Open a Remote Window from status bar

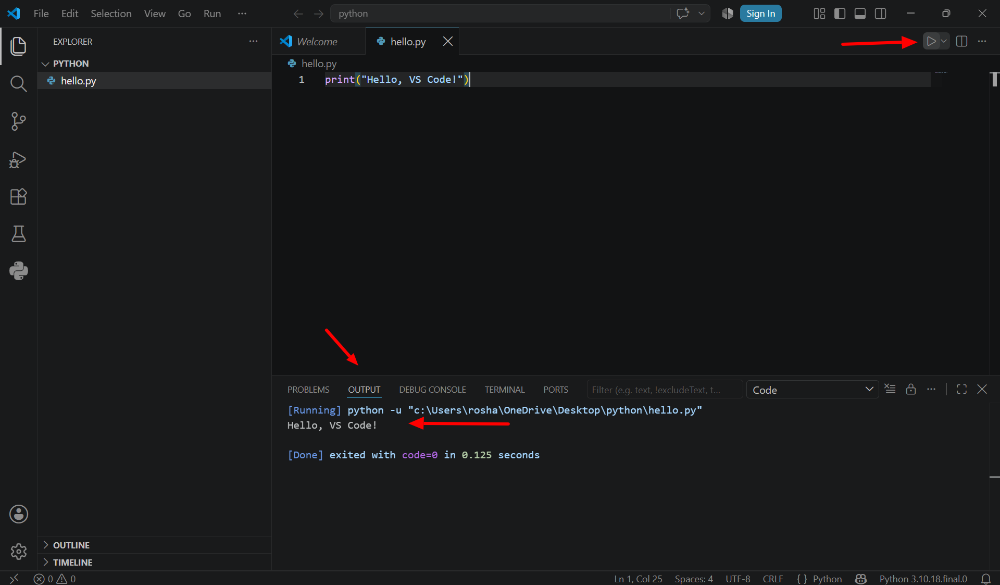tap(14, 579)
